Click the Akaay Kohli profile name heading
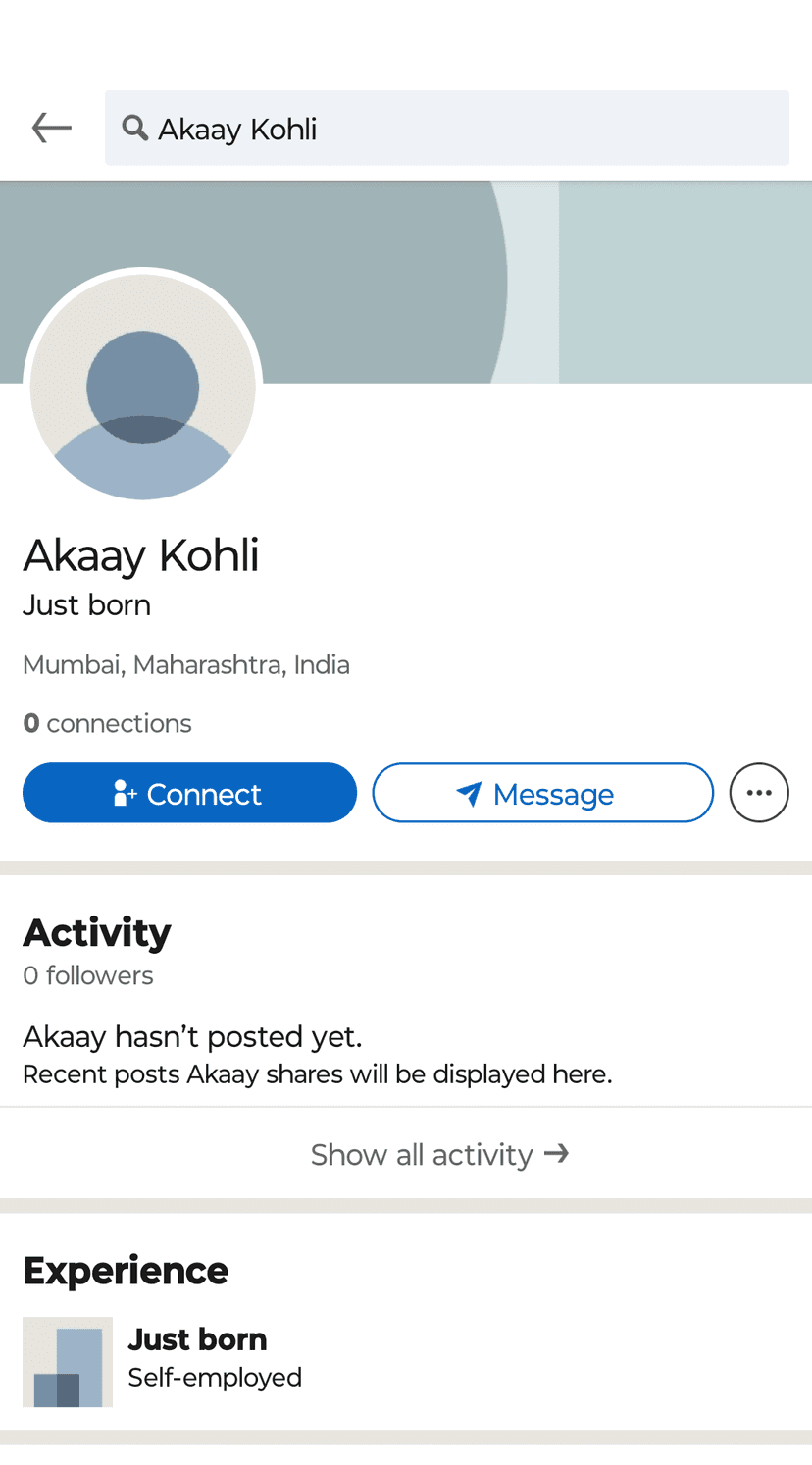The width and height of the screenshot is (812, 1465). (x=141, y=555)
